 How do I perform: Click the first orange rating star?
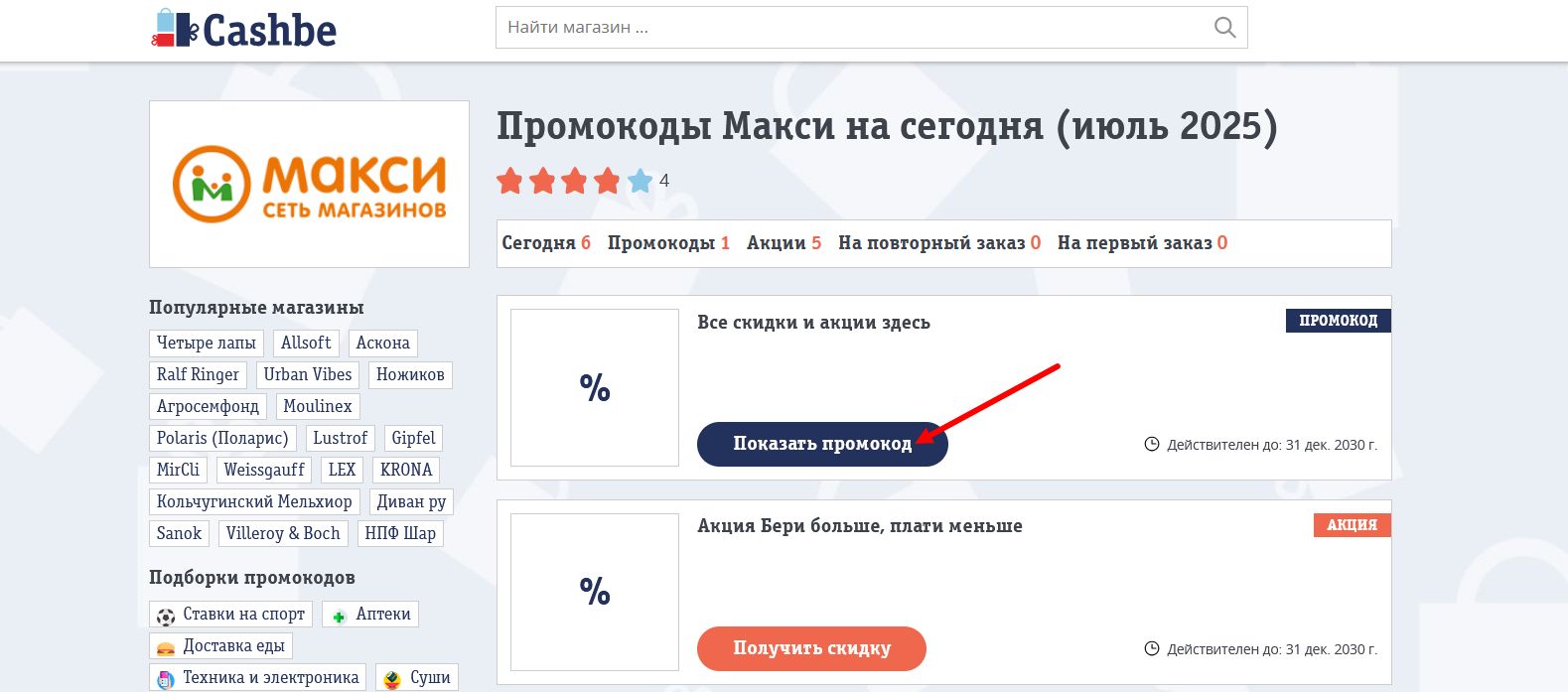point(509,181)
